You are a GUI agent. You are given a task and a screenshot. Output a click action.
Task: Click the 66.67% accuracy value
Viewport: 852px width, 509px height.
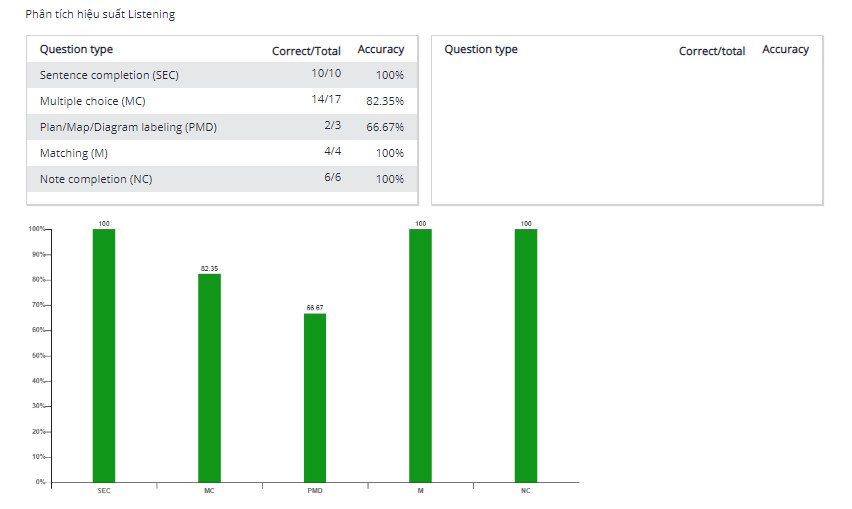click(384, 127)
